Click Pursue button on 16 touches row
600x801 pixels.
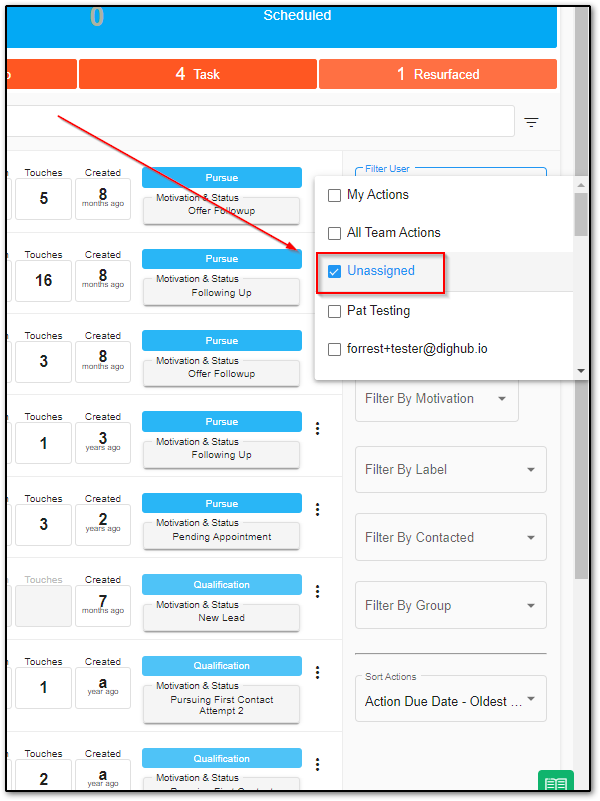[x=222, y=259]
